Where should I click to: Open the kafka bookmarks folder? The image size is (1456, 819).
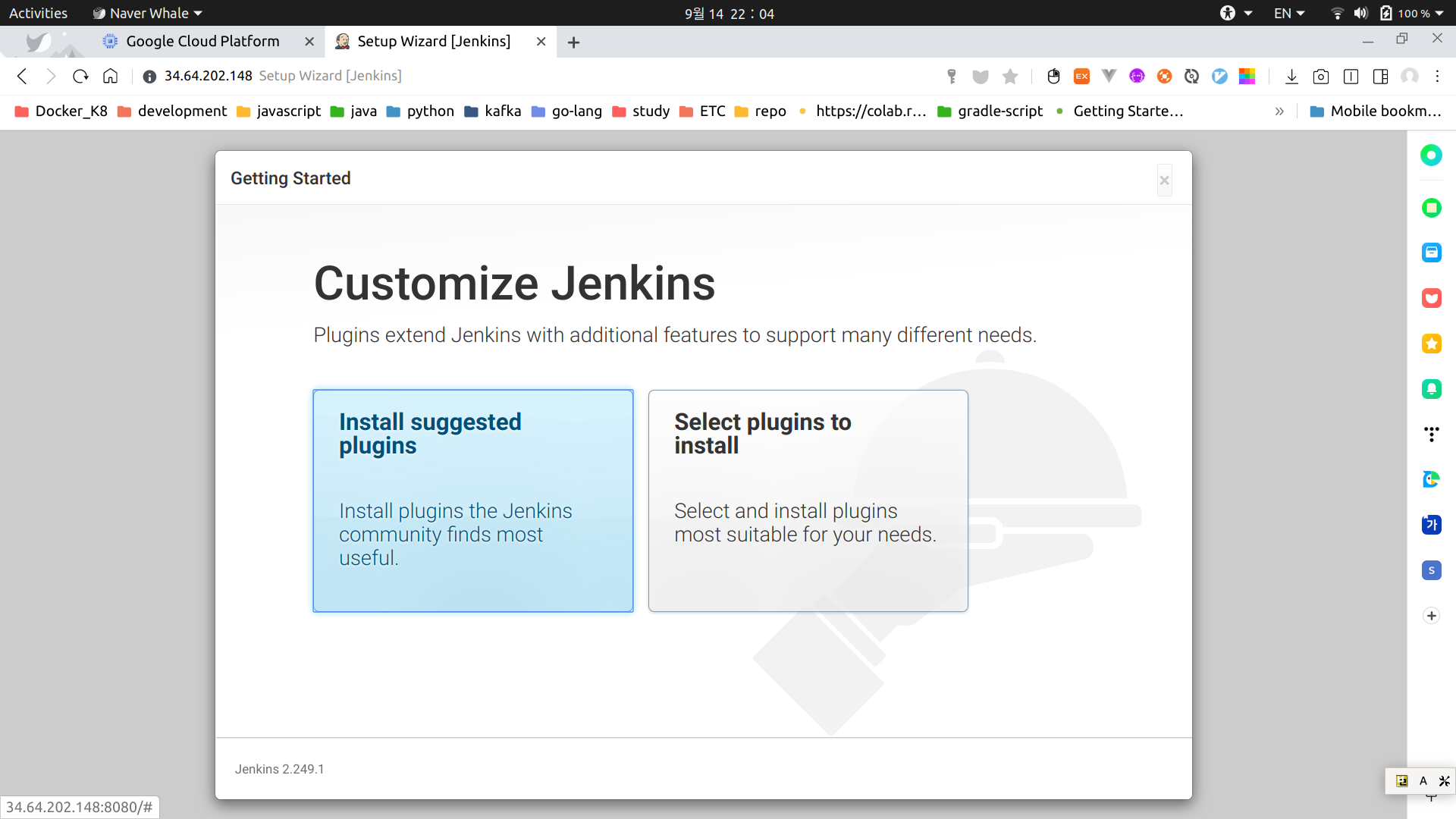click(x=493, y=111)
